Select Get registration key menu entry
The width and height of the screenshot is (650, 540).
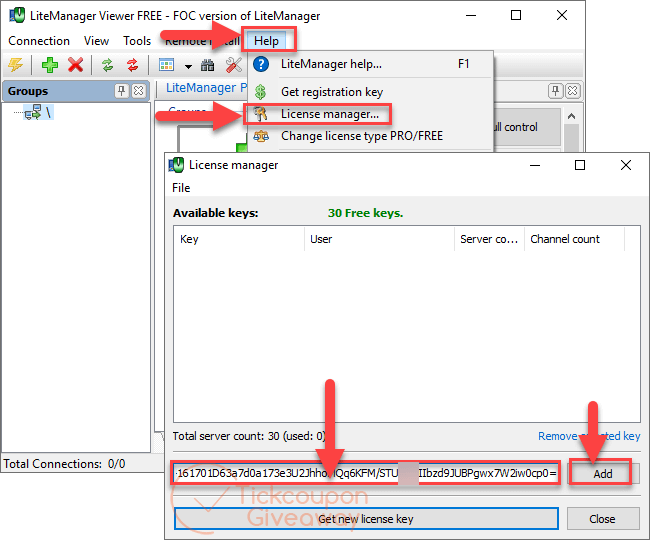coord(371,92)
